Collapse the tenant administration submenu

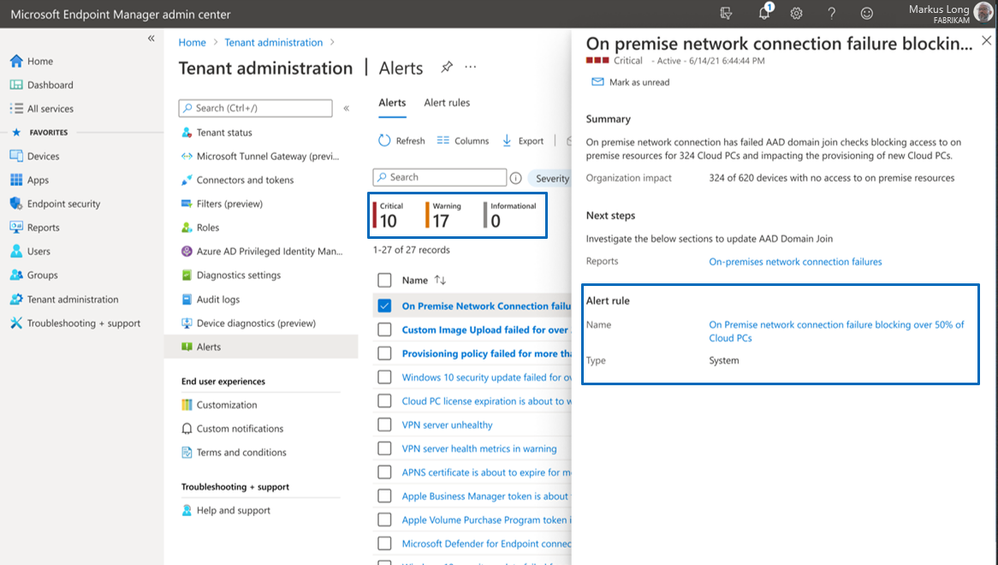(346, 108)
